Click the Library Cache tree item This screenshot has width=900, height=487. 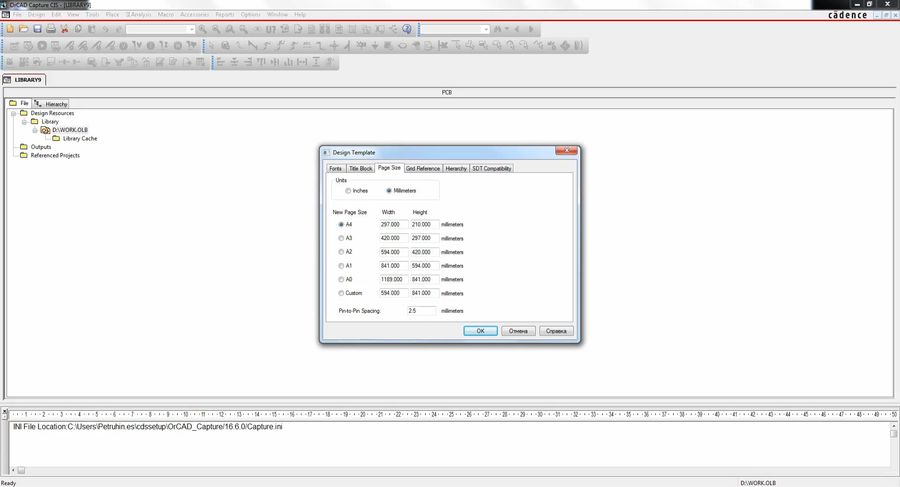(x=80, y=138)
